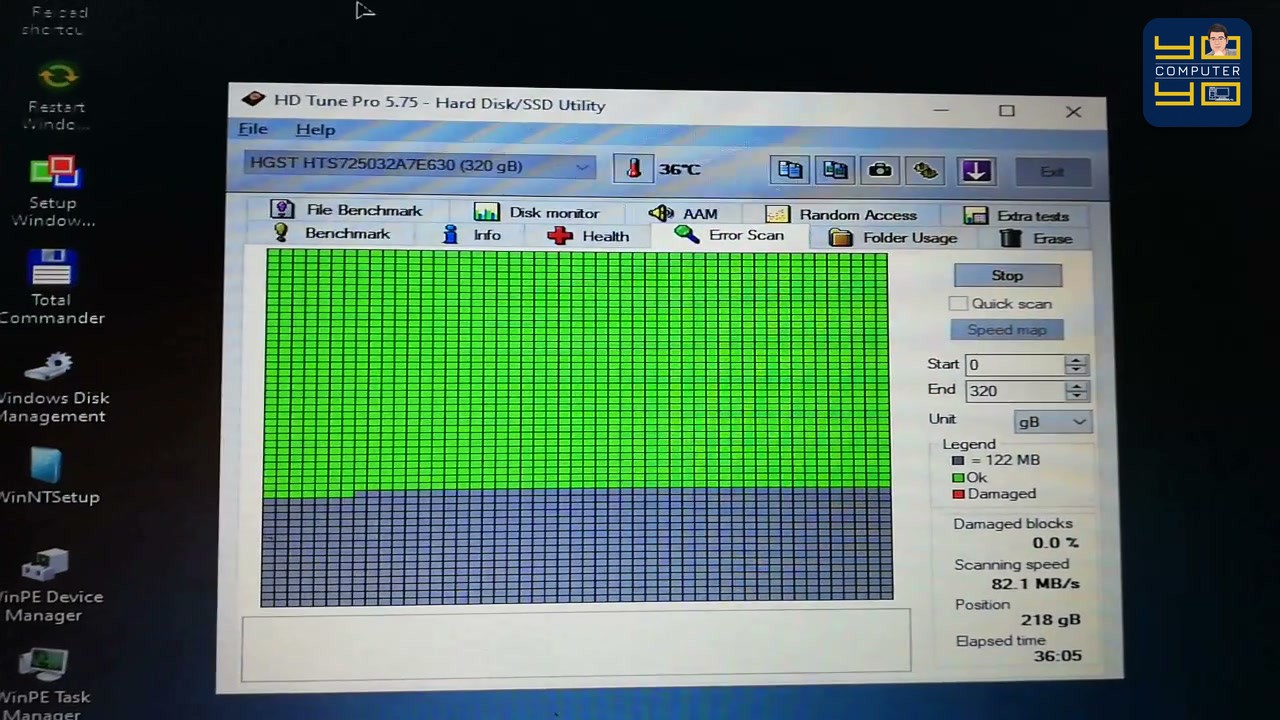The width and height of the screenshot is (1280, 720).
Task: Expand the Unit gB dropdown
Action: point(1052,421)
